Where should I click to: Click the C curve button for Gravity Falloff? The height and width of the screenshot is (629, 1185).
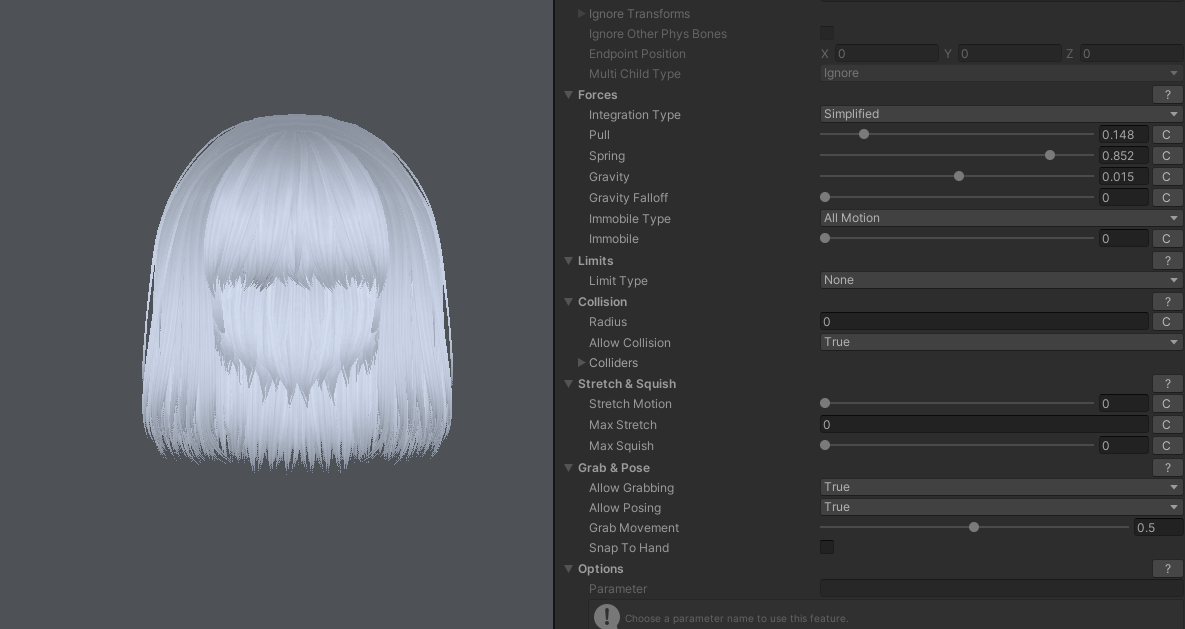[x=1166, y=197]
